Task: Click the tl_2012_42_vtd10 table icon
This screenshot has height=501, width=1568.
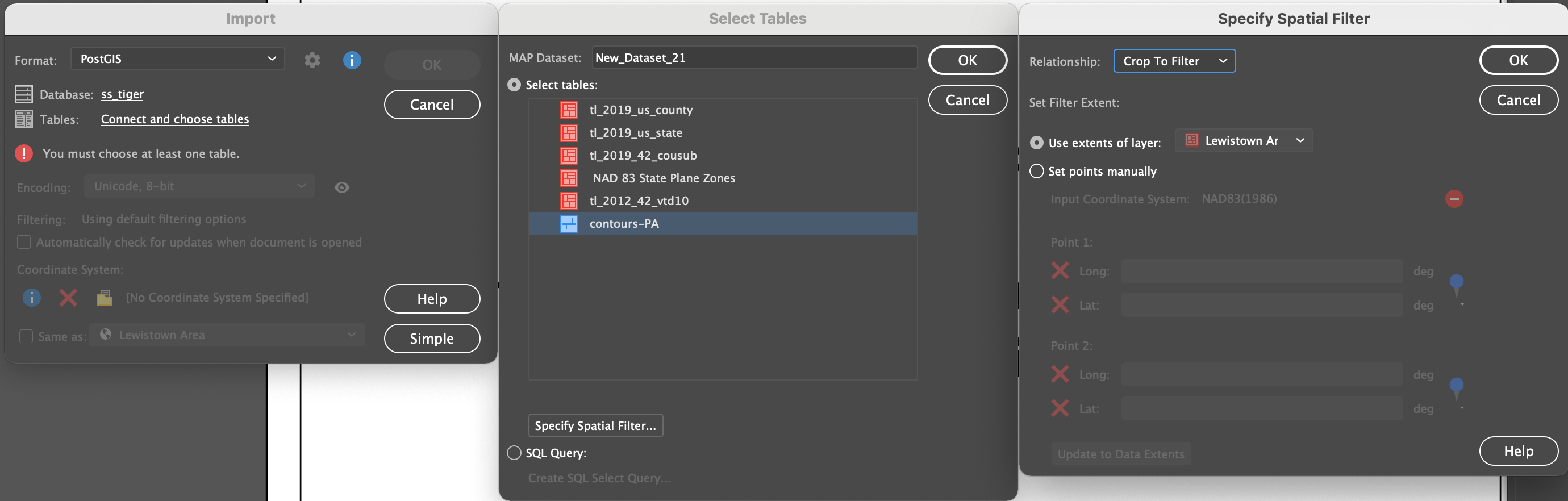Action: point(569,201)
